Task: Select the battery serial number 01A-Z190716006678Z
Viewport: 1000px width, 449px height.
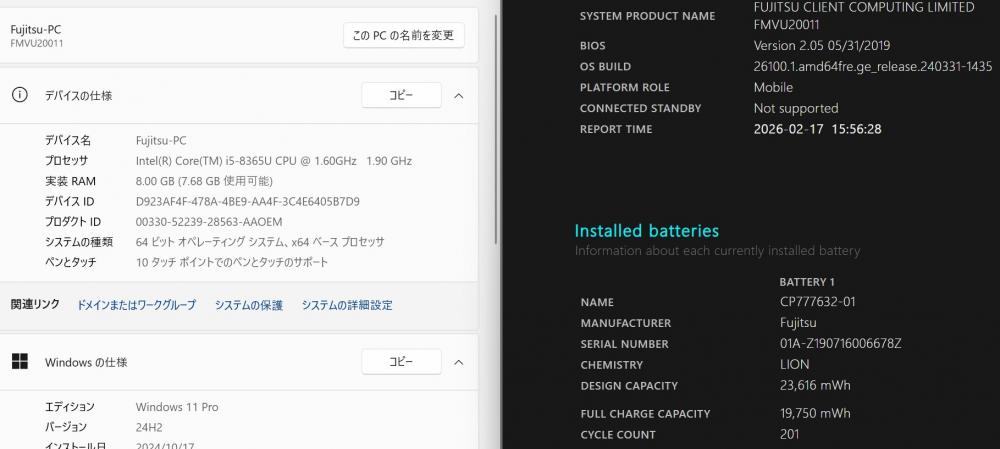Action: click(841, 344)
